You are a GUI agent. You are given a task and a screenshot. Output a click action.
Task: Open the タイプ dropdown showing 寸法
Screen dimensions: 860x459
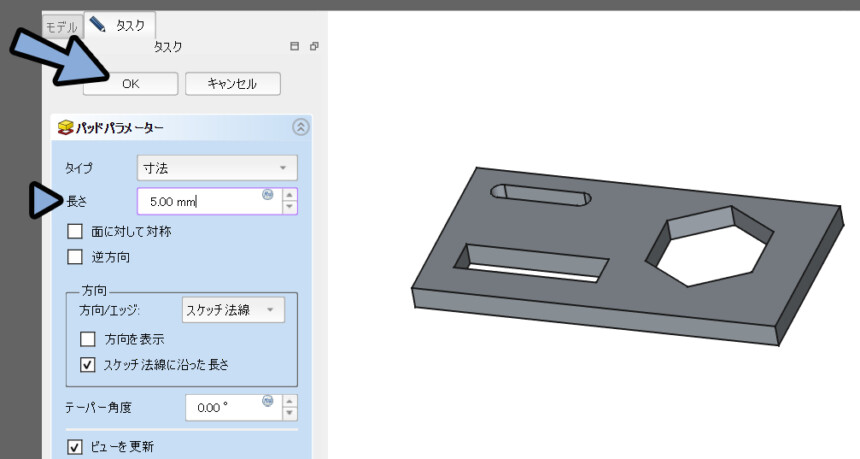point(217,168)
